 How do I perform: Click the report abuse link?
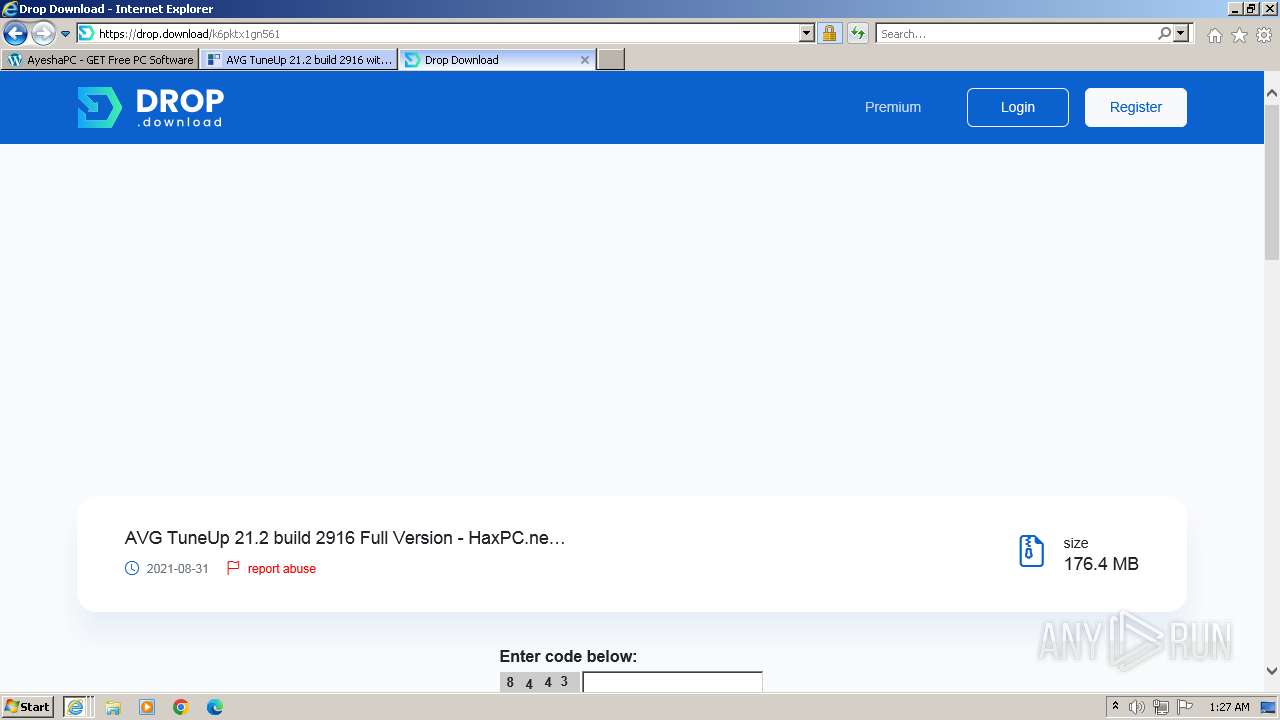pos(282,569)
